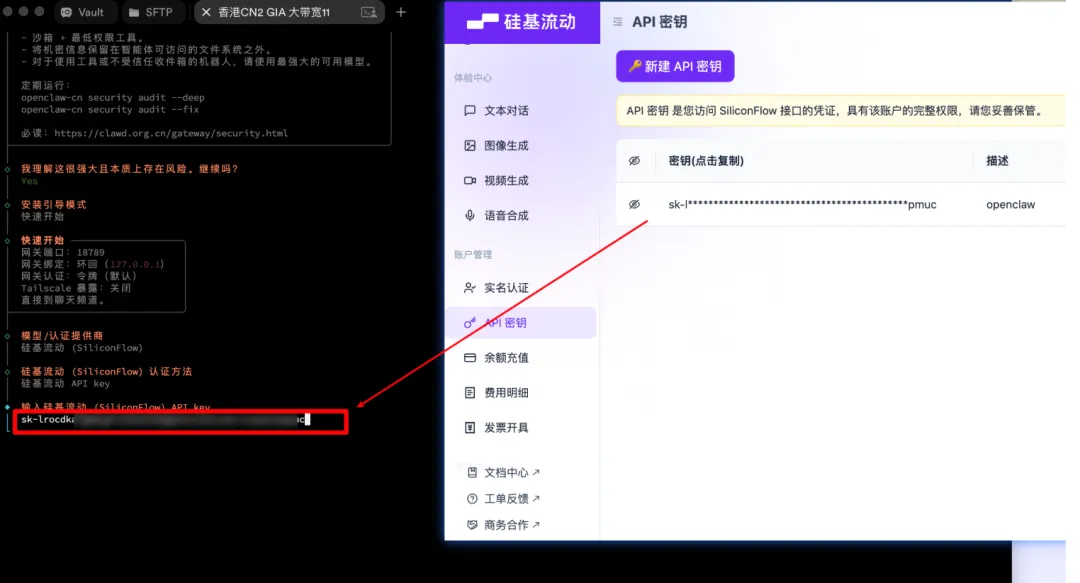1080x583 pixels.
Task: Open 实名认证 in the sidebar menu
Action: [521, 288]
